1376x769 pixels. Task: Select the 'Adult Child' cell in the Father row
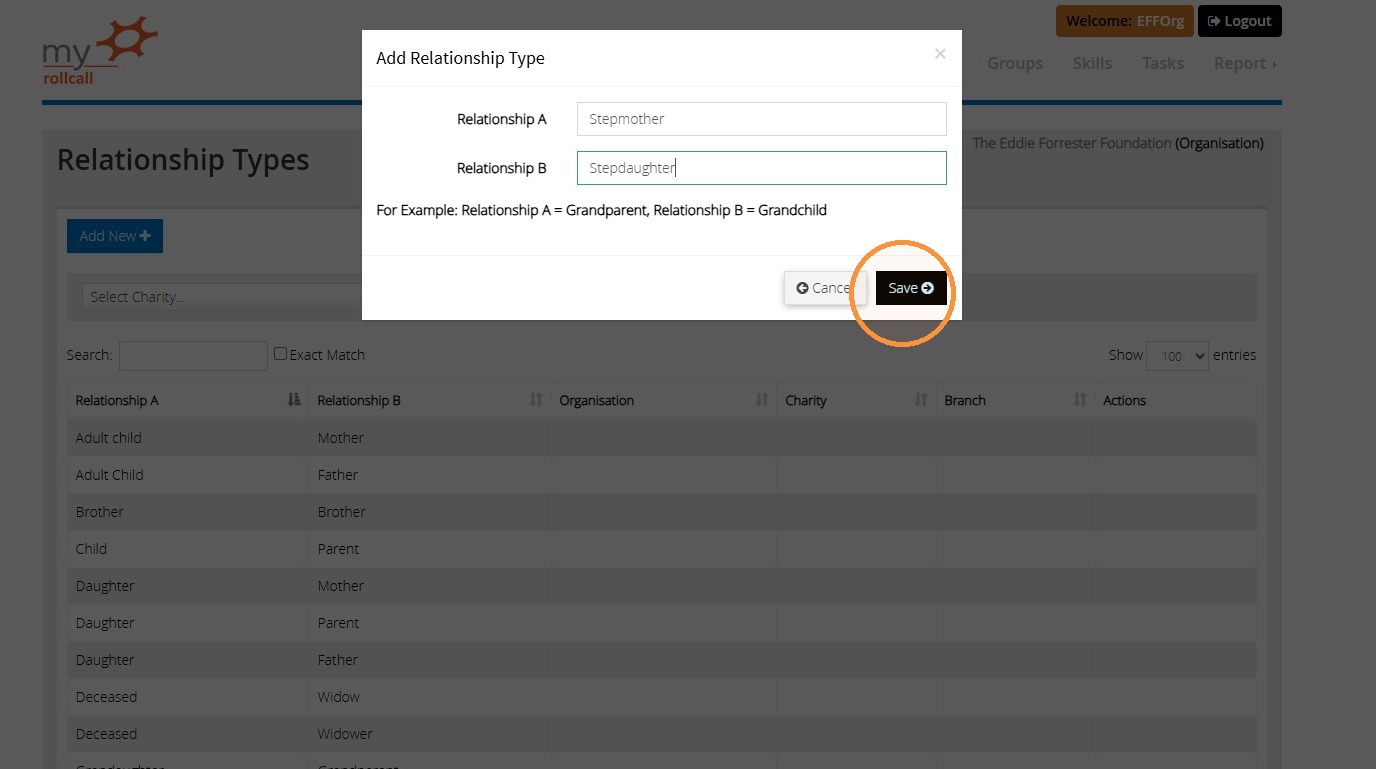188,475
